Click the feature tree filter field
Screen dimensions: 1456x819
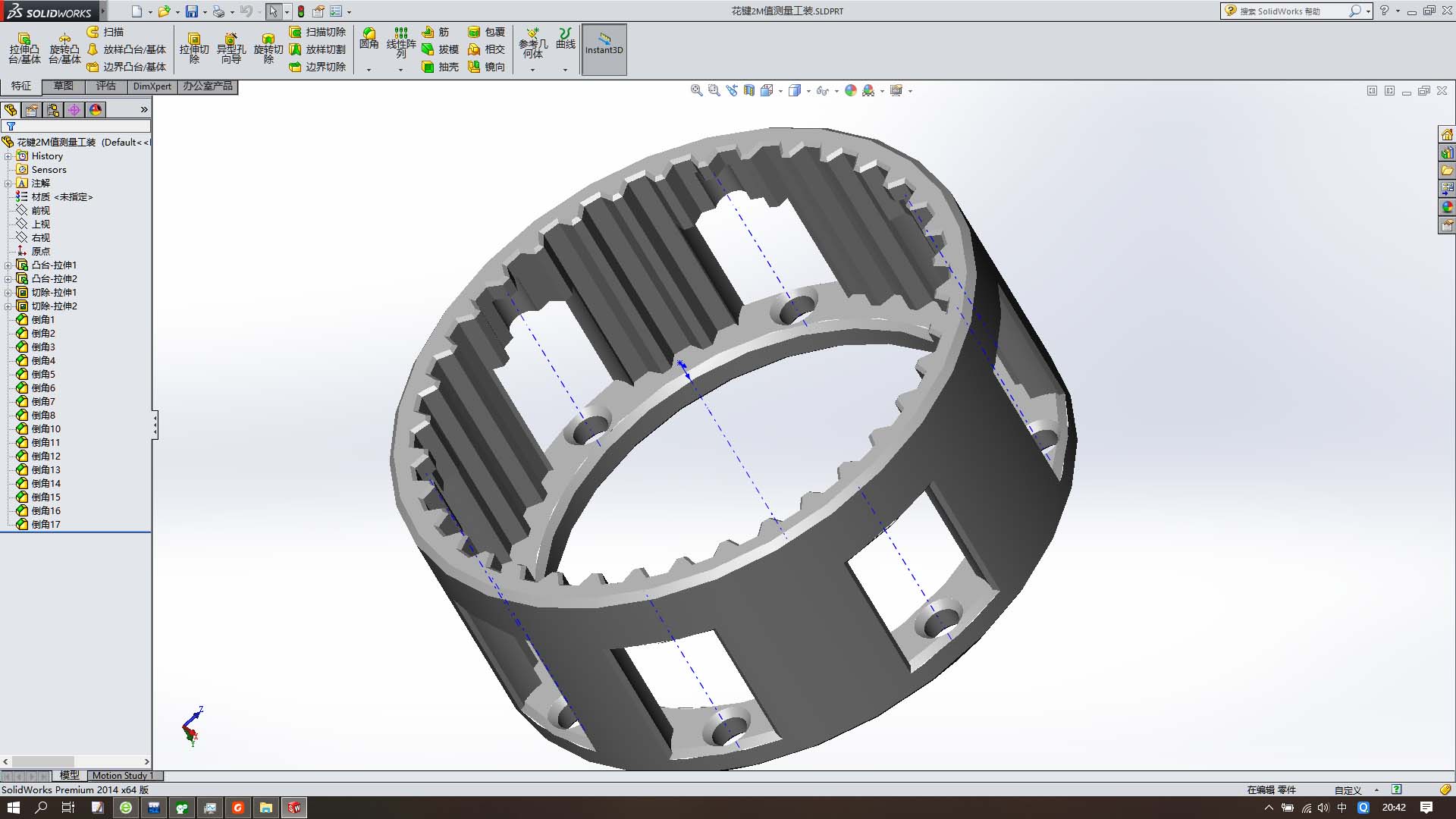pos(76,127)
